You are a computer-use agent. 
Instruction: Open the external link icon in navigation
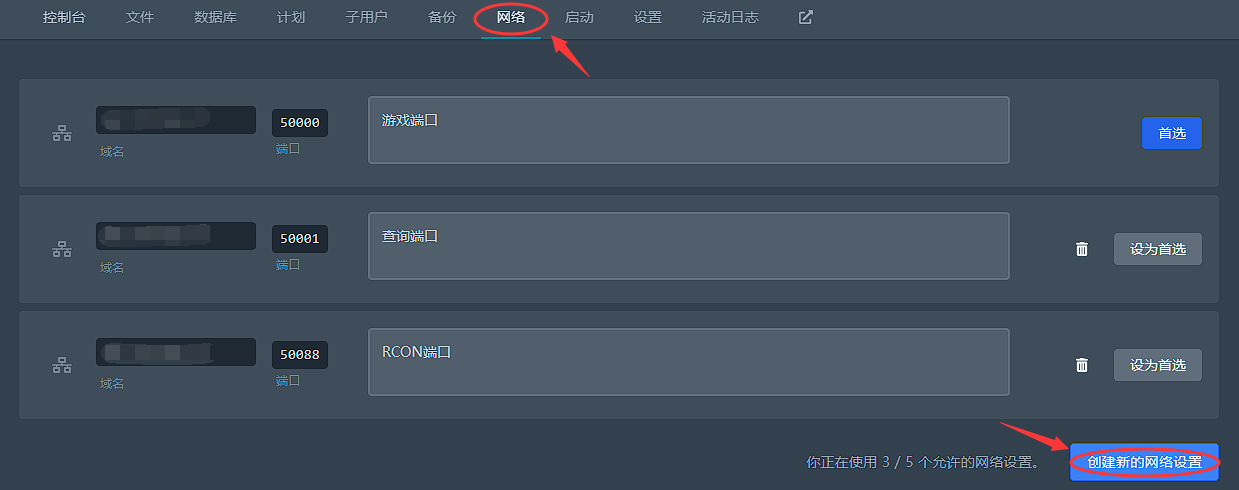(x=806, y=17)
